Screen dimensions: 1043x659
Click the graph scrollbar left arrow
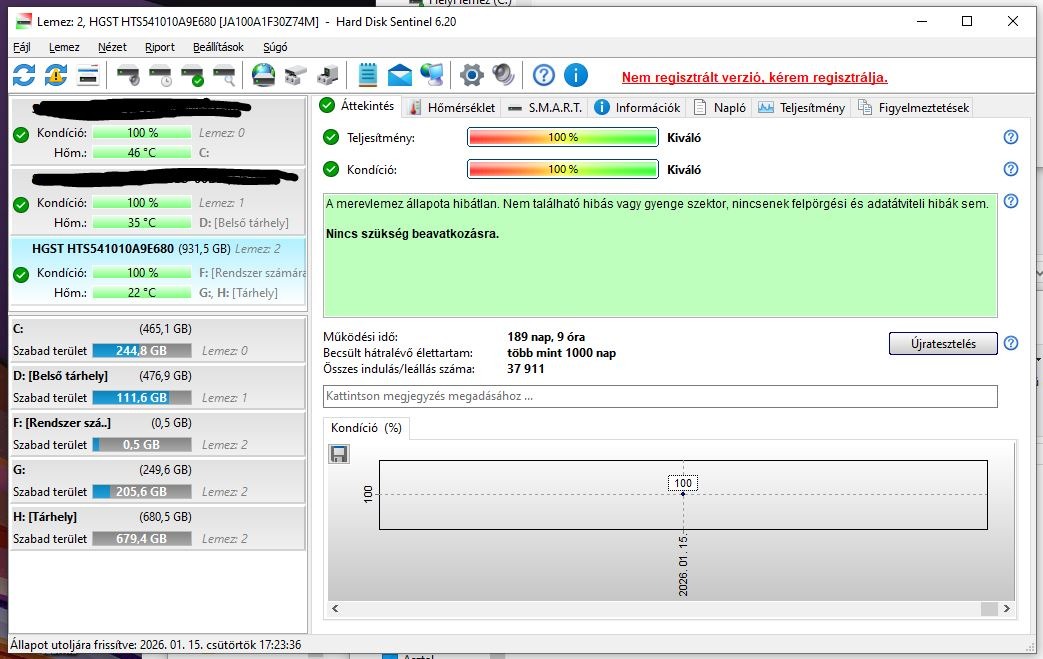tap(335, 608)
